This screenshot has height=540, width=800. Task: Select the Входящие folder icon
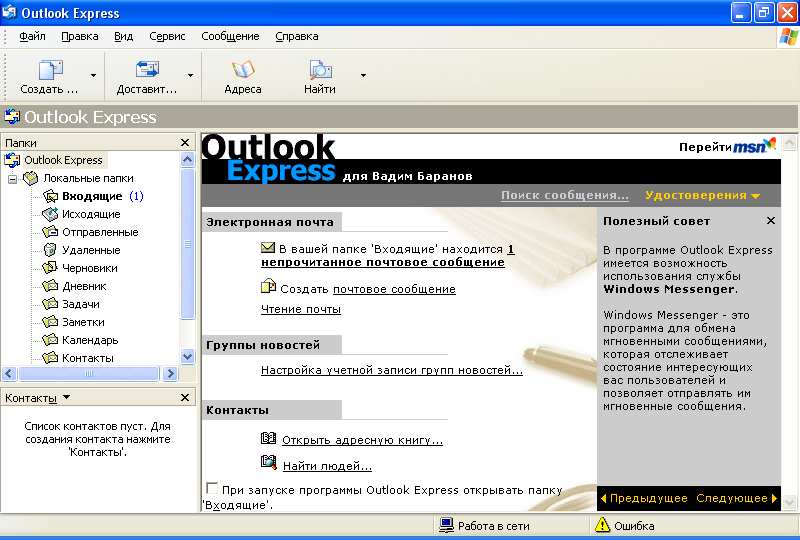pos(51,196)
